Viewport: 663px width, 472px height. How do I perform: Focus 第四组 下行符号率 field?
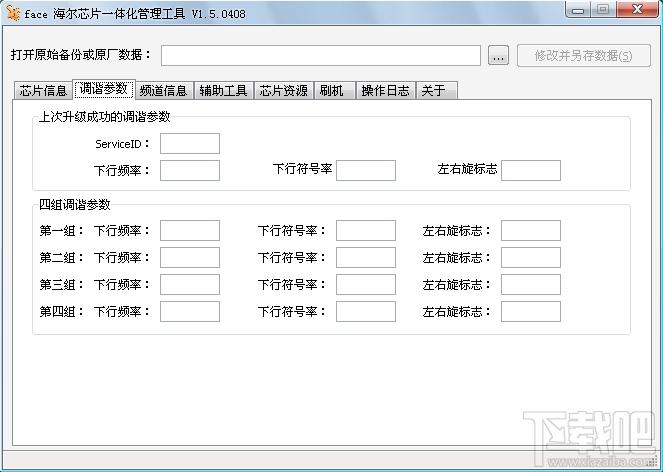[x=366, y=312]
